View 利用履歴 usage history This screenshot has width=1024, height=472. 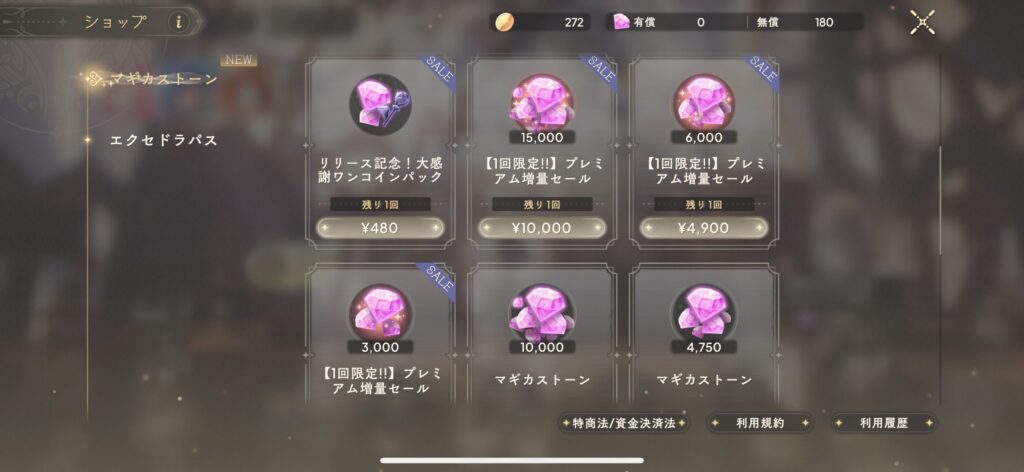click(884, 423)
